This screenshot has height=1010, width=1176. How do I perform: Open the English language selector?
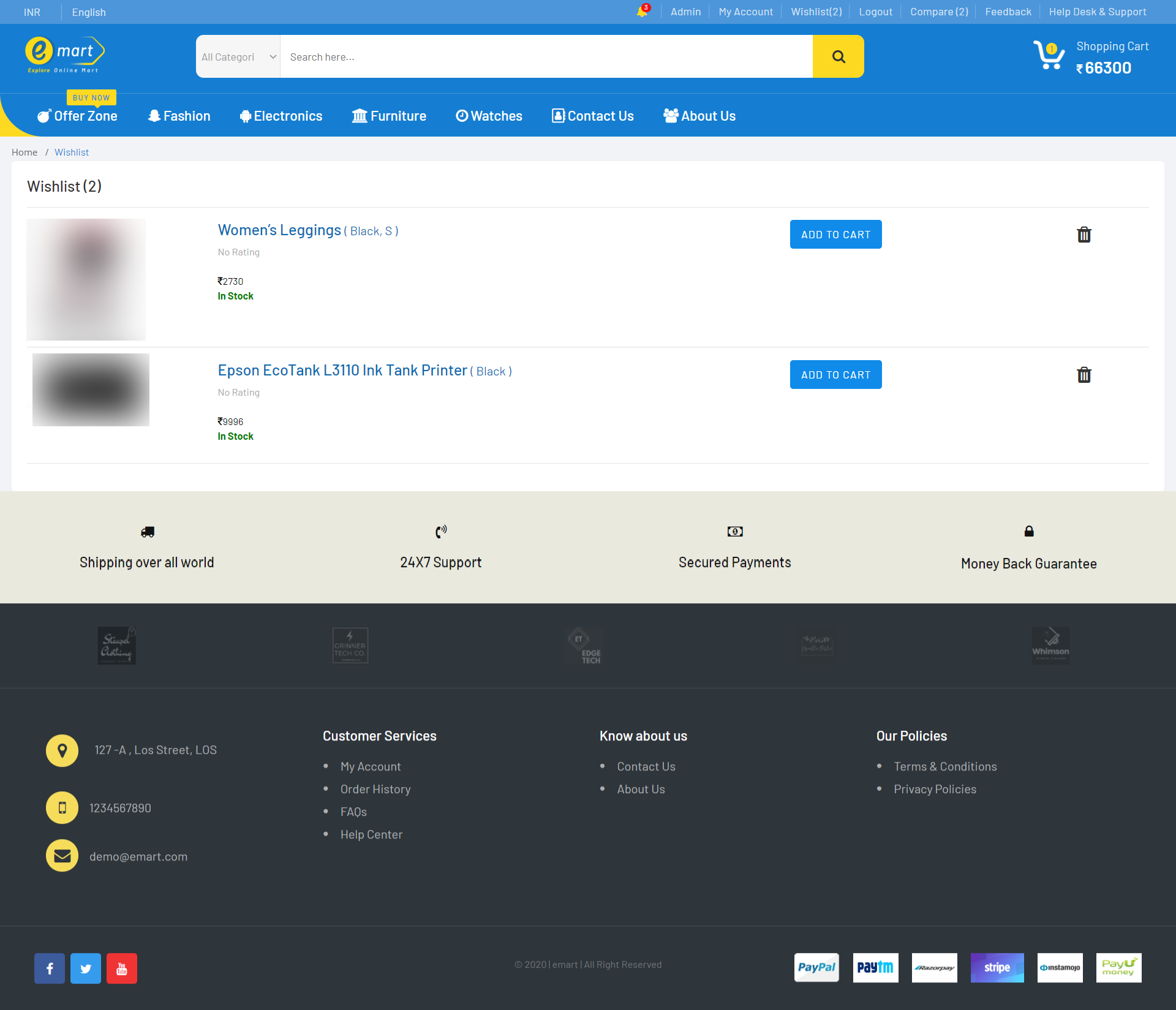click(89, 12)
